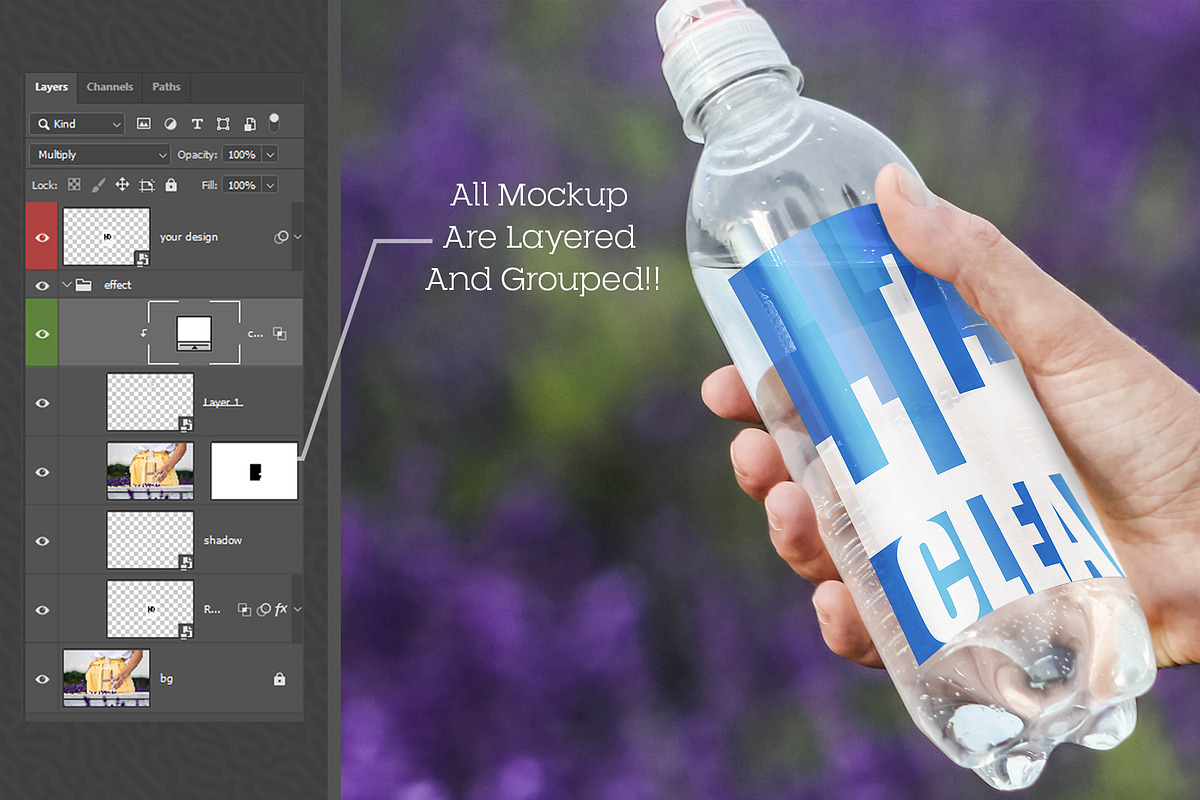Click blending options icon on 'R...' layer
This screenshot has height=800, width=1200.
243,609
